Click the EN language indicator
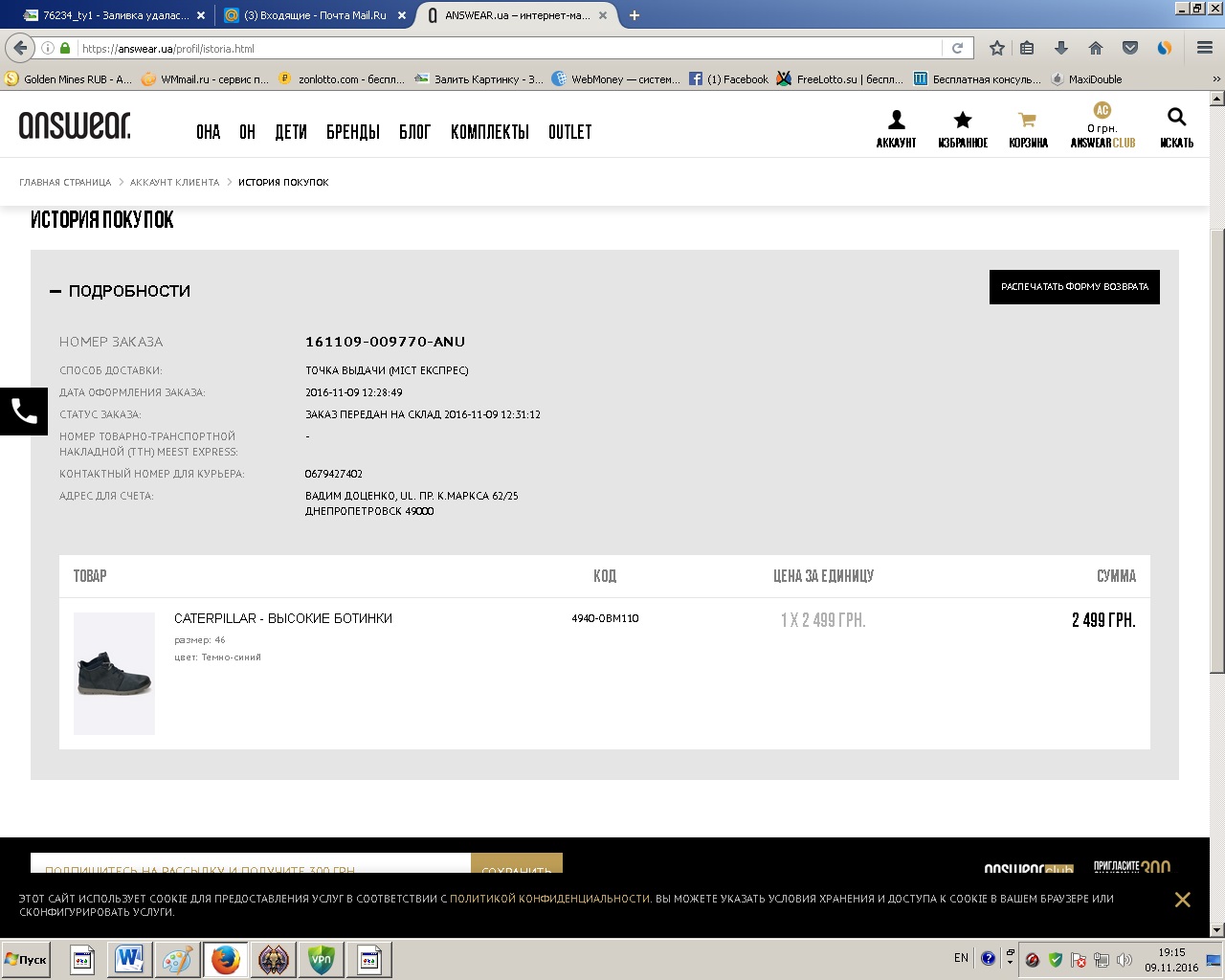This screenshot has height=980, width=1225. click(x=961, y=958)
